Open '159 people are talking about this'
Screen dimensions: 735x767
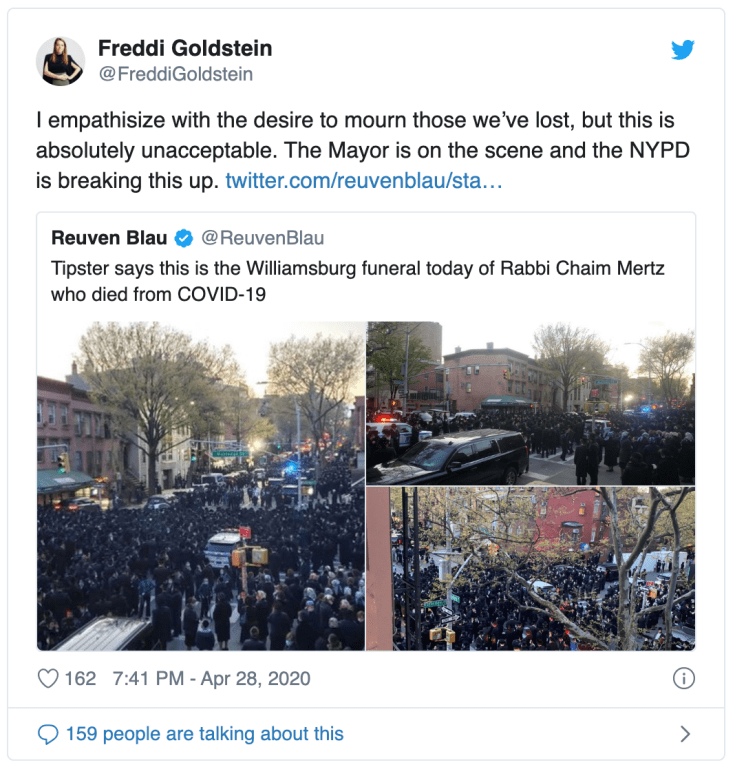point(204,734)
